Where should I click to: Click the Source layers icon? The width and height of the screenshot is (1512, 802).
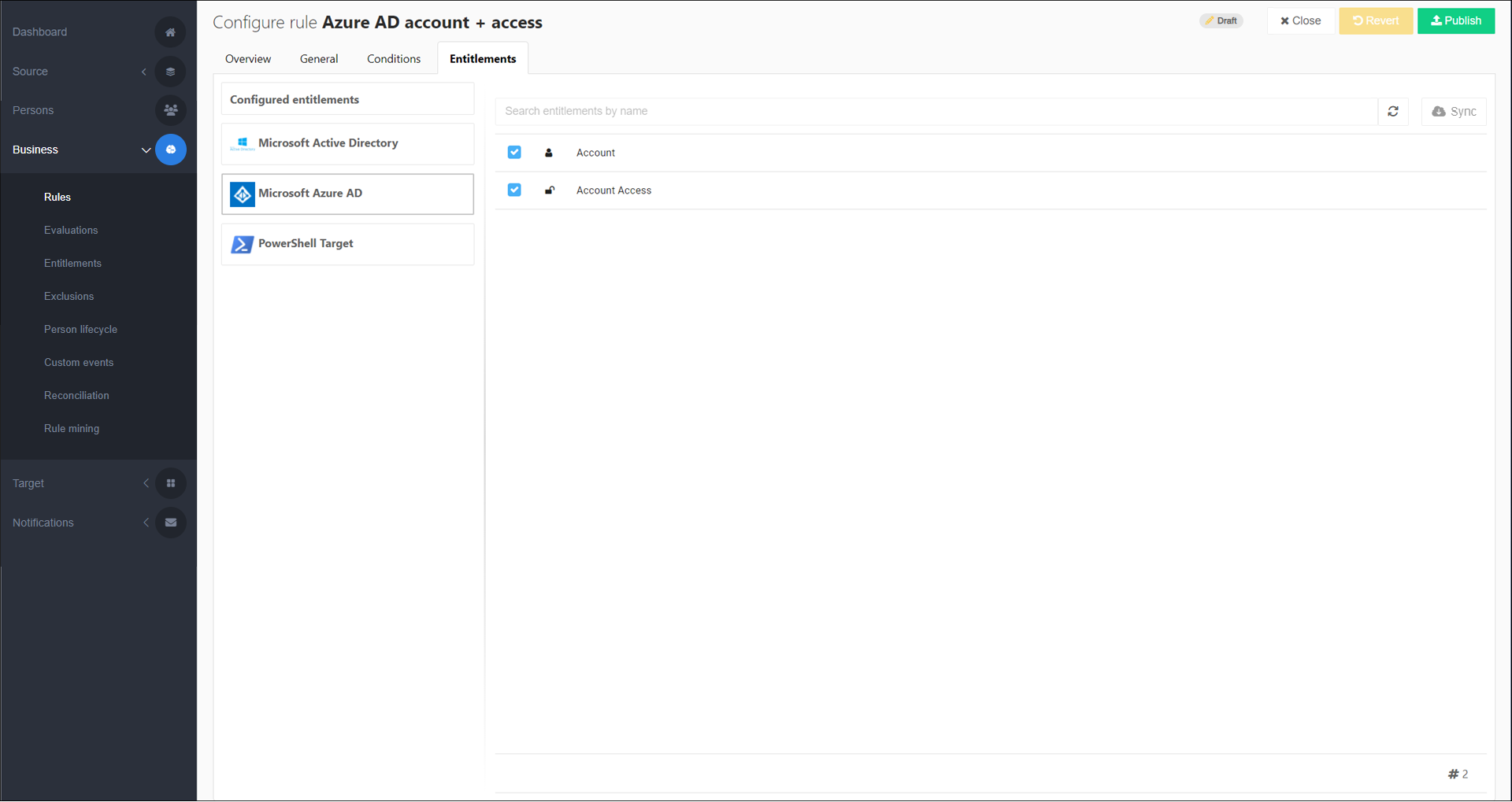point(170,72)
